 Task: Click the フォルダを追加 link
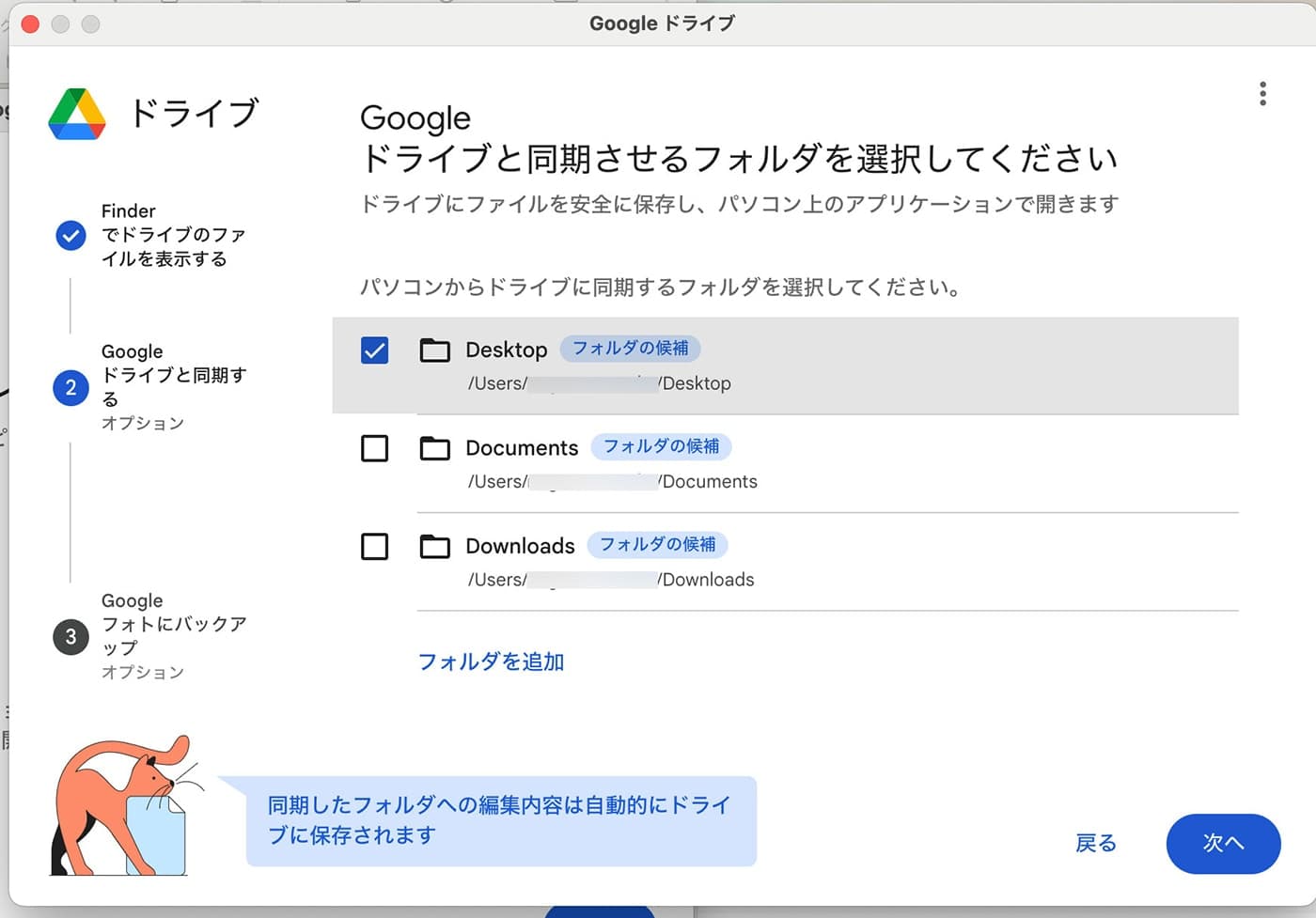(491, 661)
